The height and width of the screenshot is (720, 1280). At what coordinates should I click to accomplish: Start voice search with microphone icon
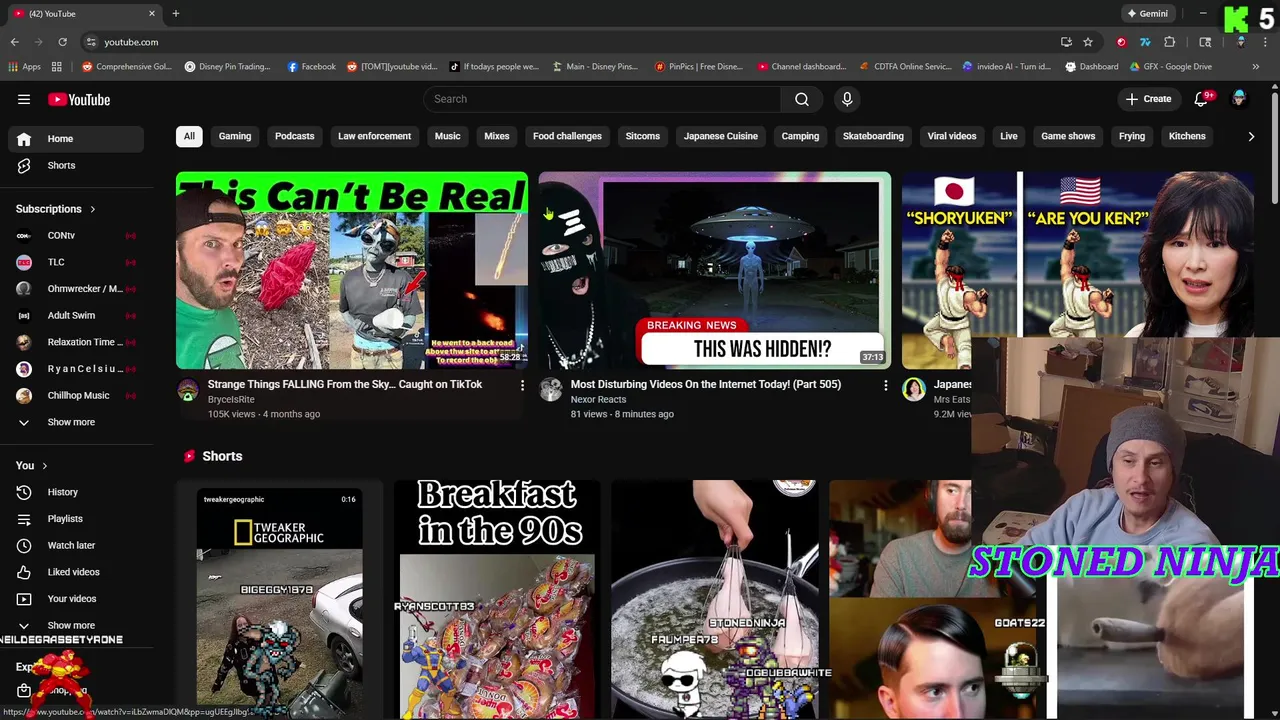(847, 99)
